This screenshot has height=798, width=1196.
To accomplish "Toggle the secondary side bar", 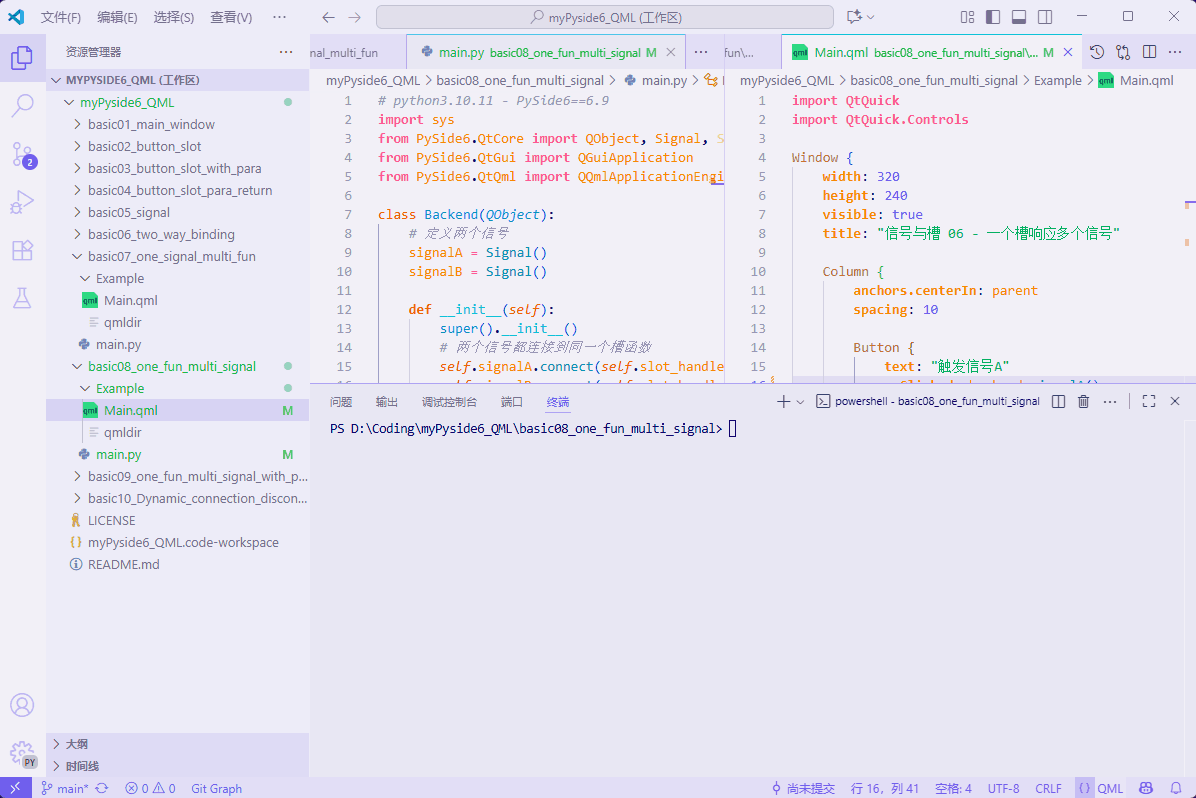I will pyautogui.click(x=1045, y=17).
